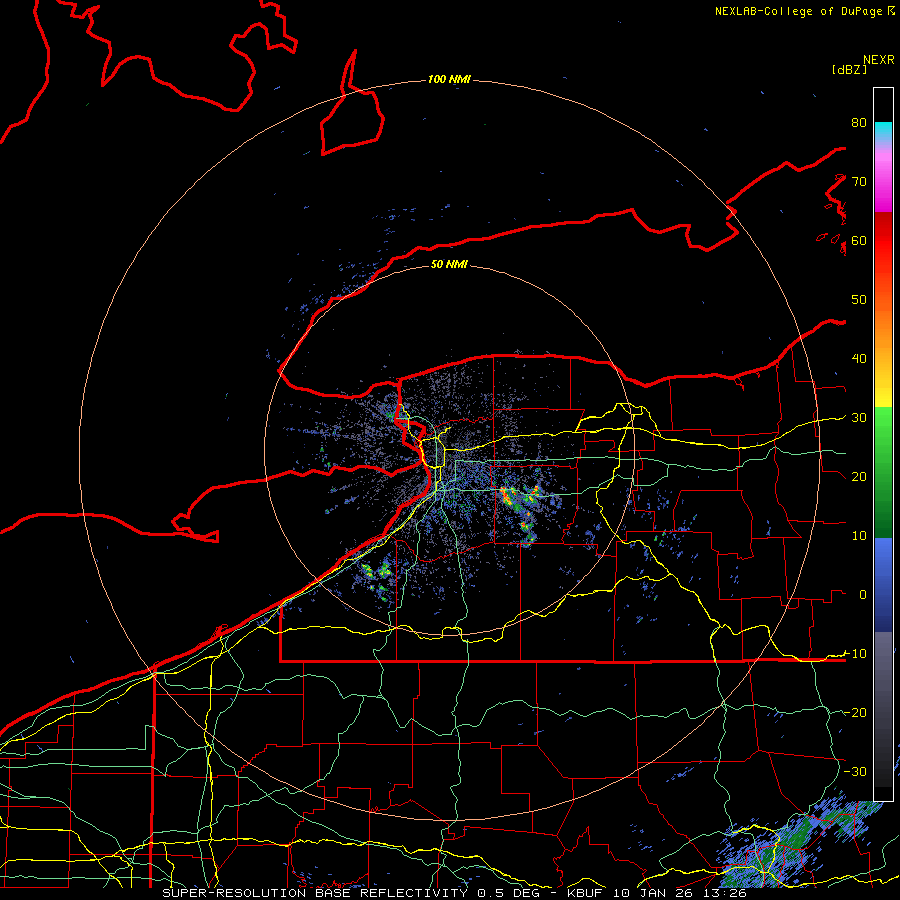This screenshot has height=900, width=900.
Task: Click the -30 dBZ value on legend
Action: (855, 771)
